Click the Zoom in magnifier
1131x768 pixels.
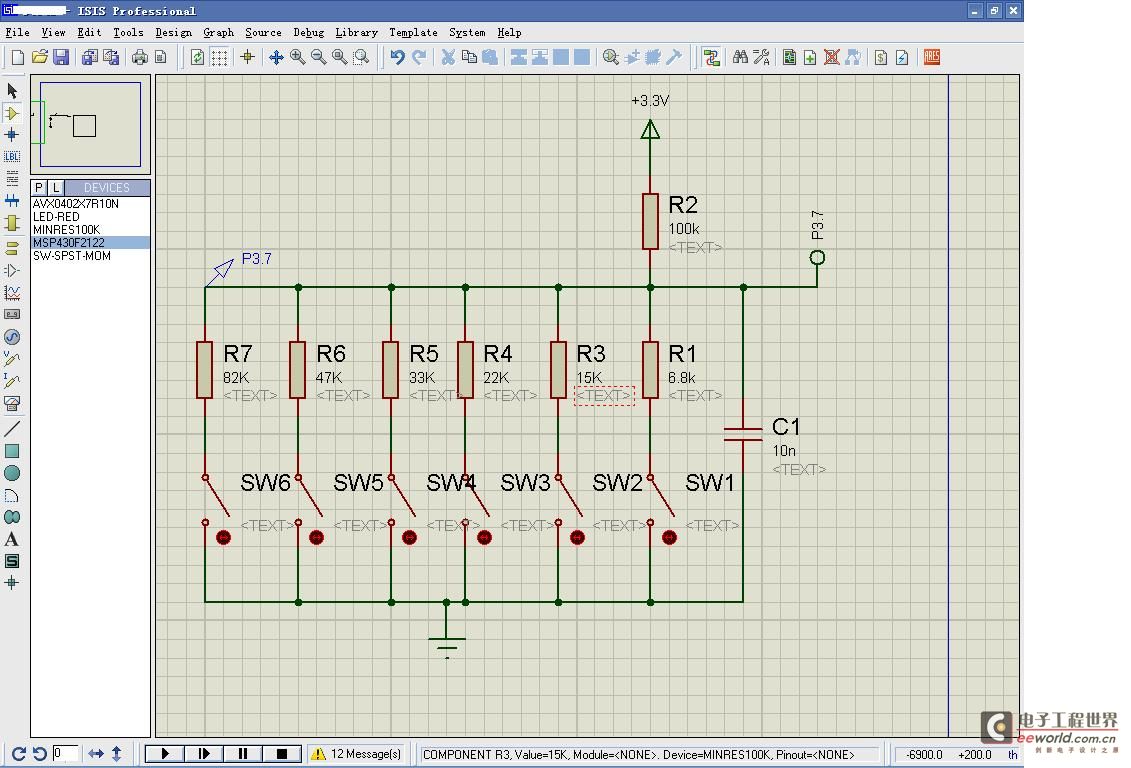click(297, 57)
